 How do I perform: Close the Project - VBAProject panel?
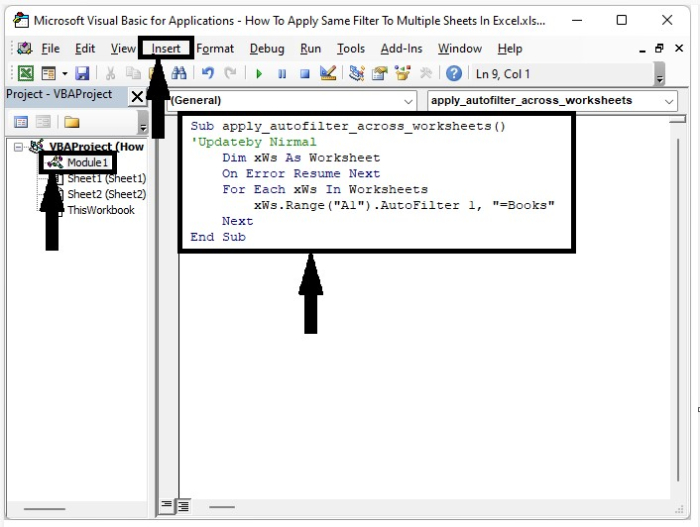tap(137, 96)
